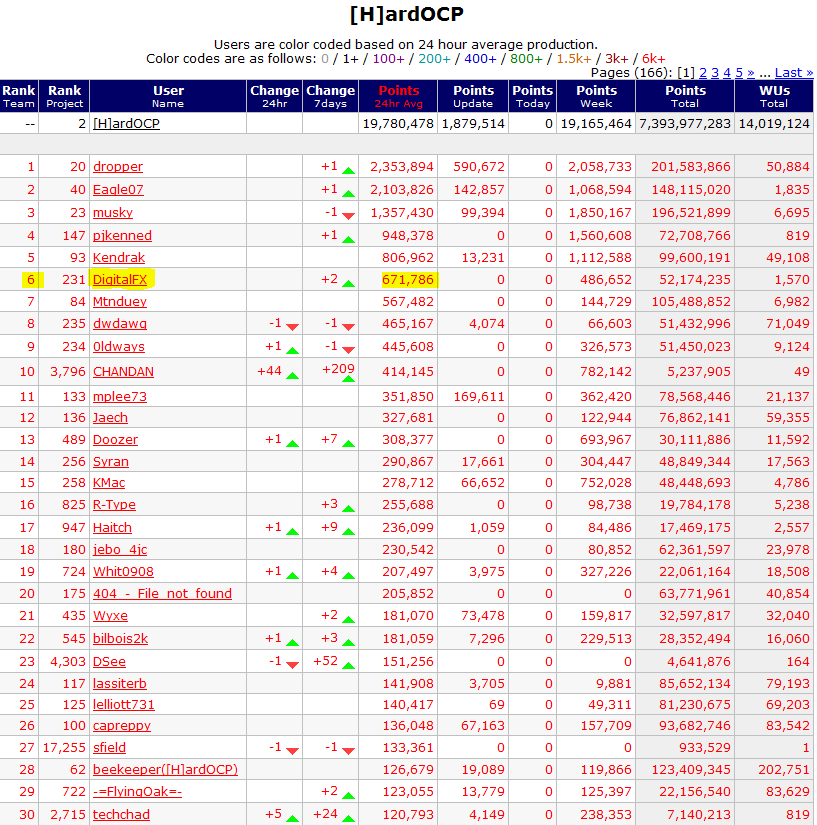The image size is (817, 825).
Task: Sort by Rank Team column header
Action: [x=19, y=96]
